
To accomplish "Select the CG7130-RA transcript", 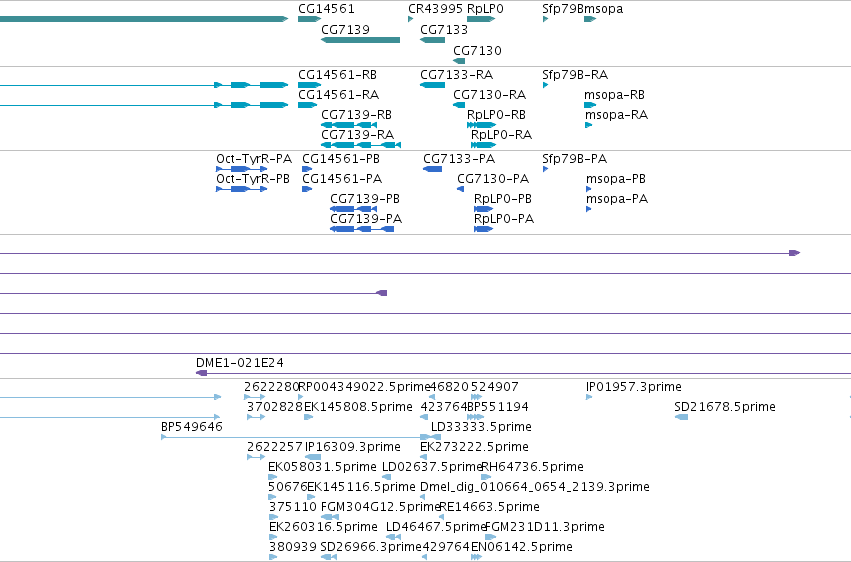I will 490,94.
